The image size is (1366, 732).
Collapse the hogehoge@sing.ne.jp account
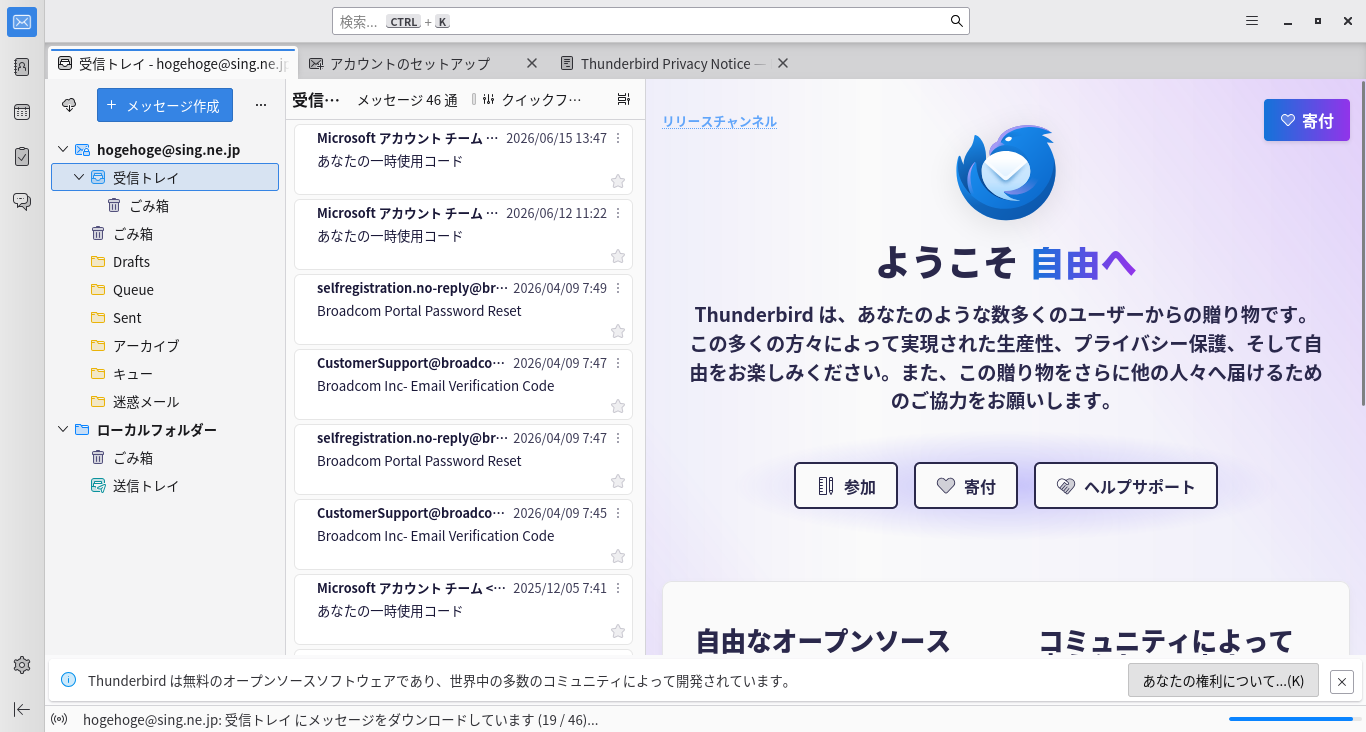pyautogui.click(x=63, y=150)
